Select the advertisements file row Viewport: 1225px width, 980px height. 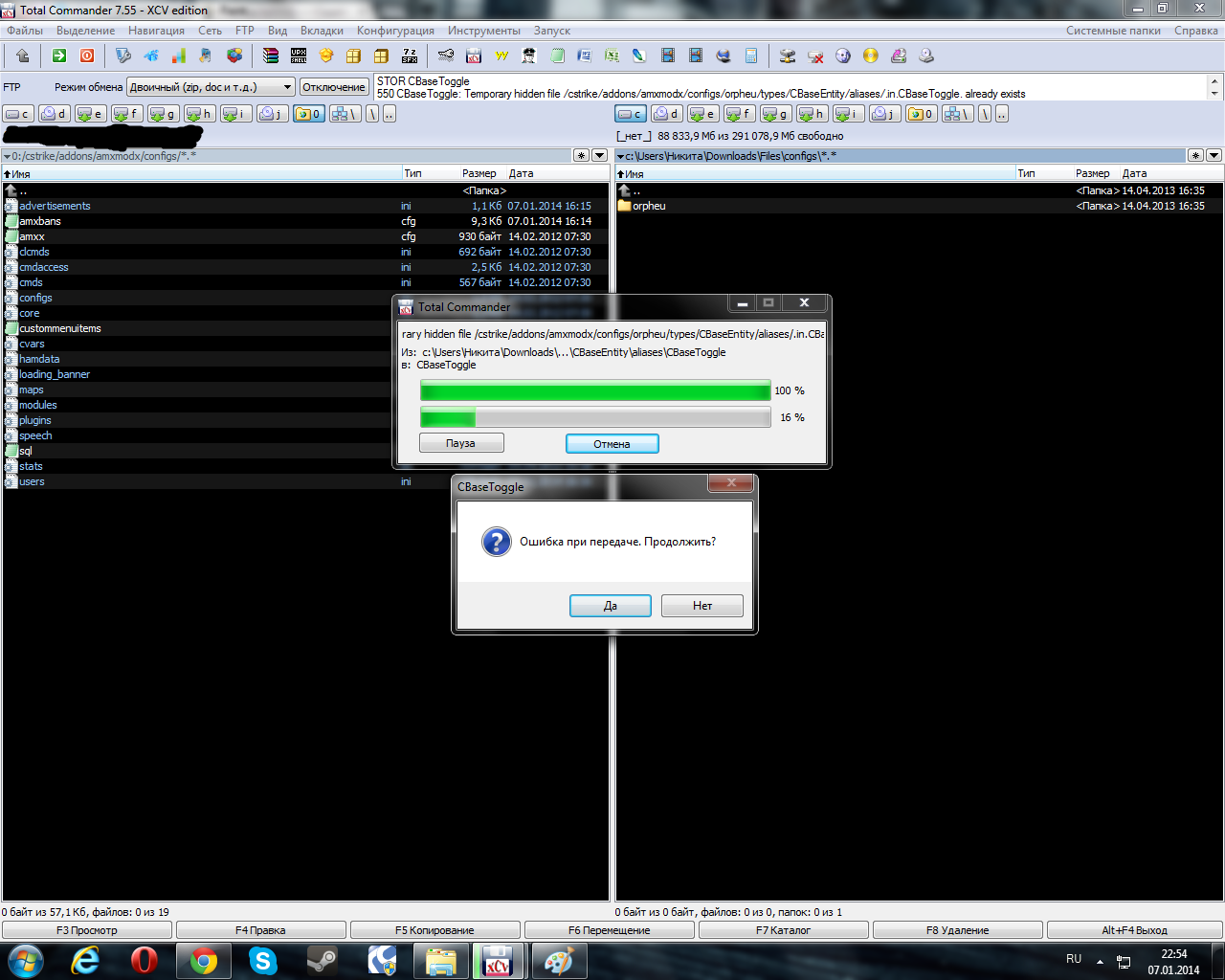[305, 206]
